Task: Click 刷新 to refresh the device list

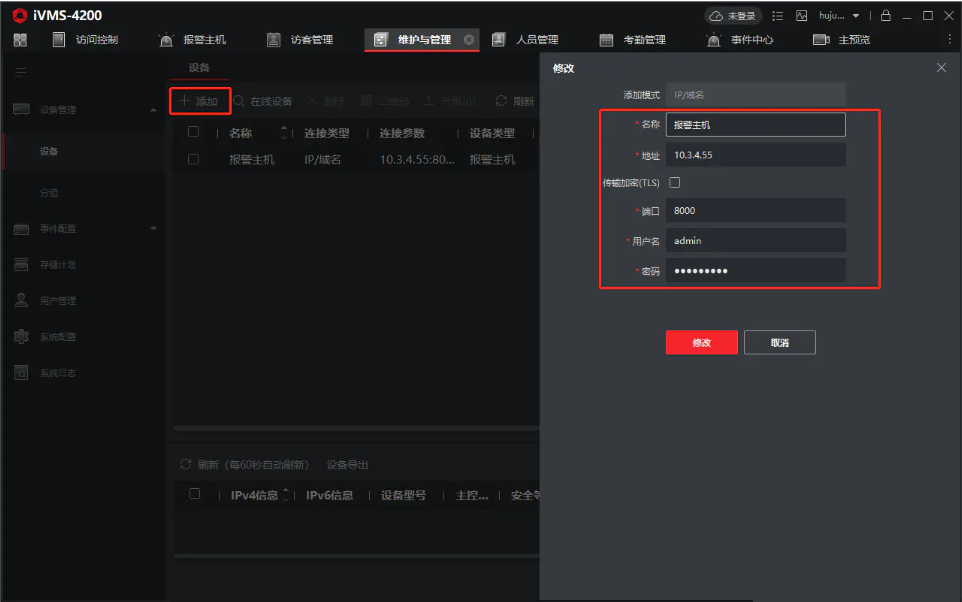Action: tap(516, 100)
